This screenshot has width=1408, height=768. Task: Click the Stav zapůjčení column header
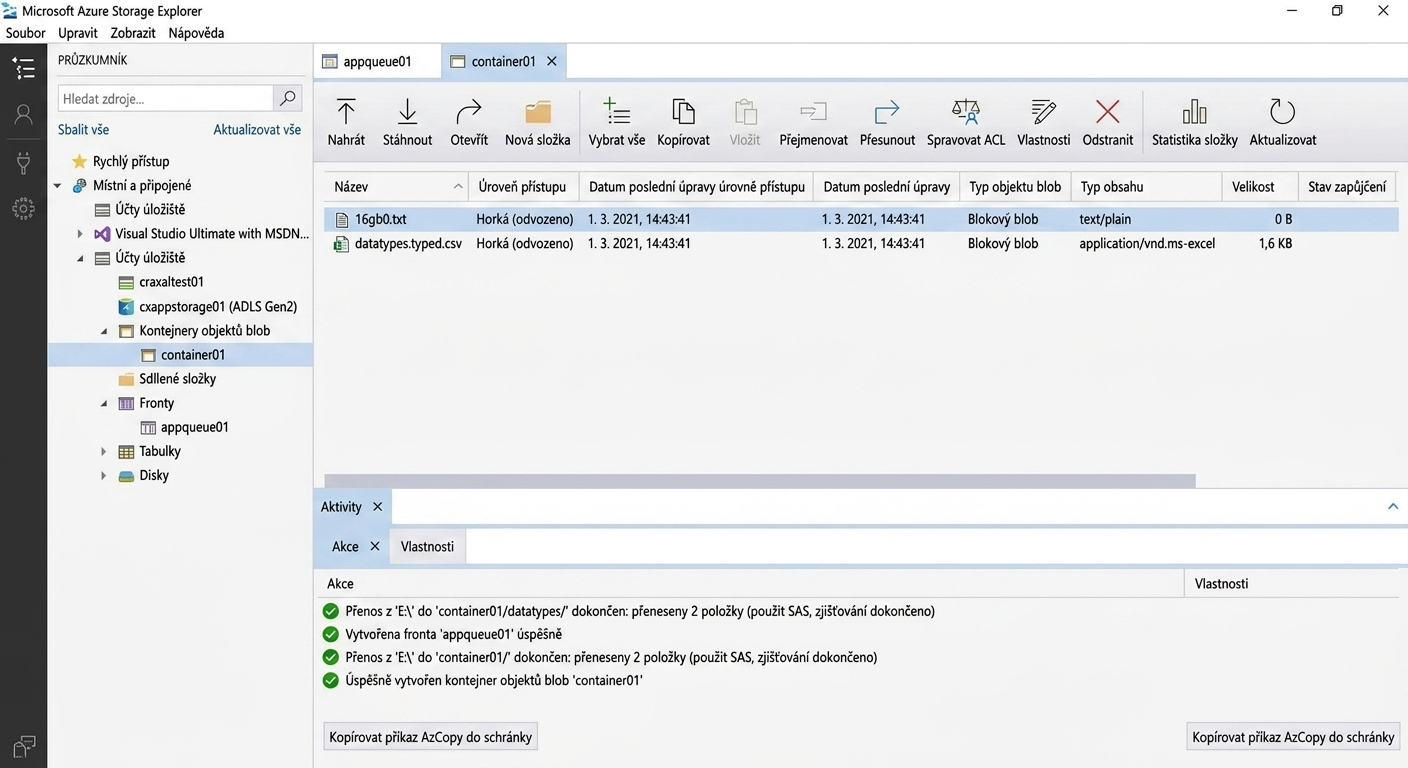point(1347,187)
